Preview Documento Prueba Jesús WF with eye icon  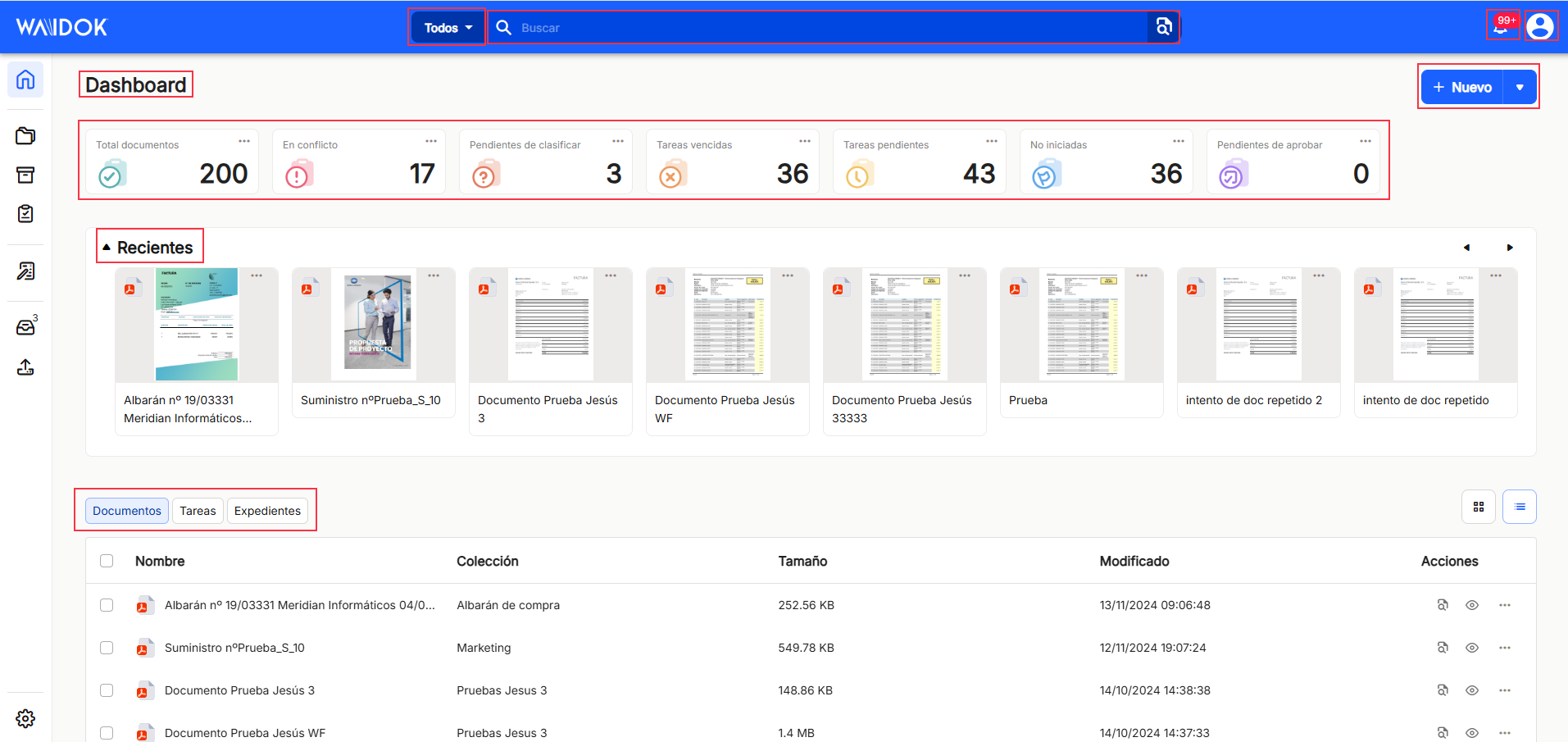click(x=1472, y=733)
